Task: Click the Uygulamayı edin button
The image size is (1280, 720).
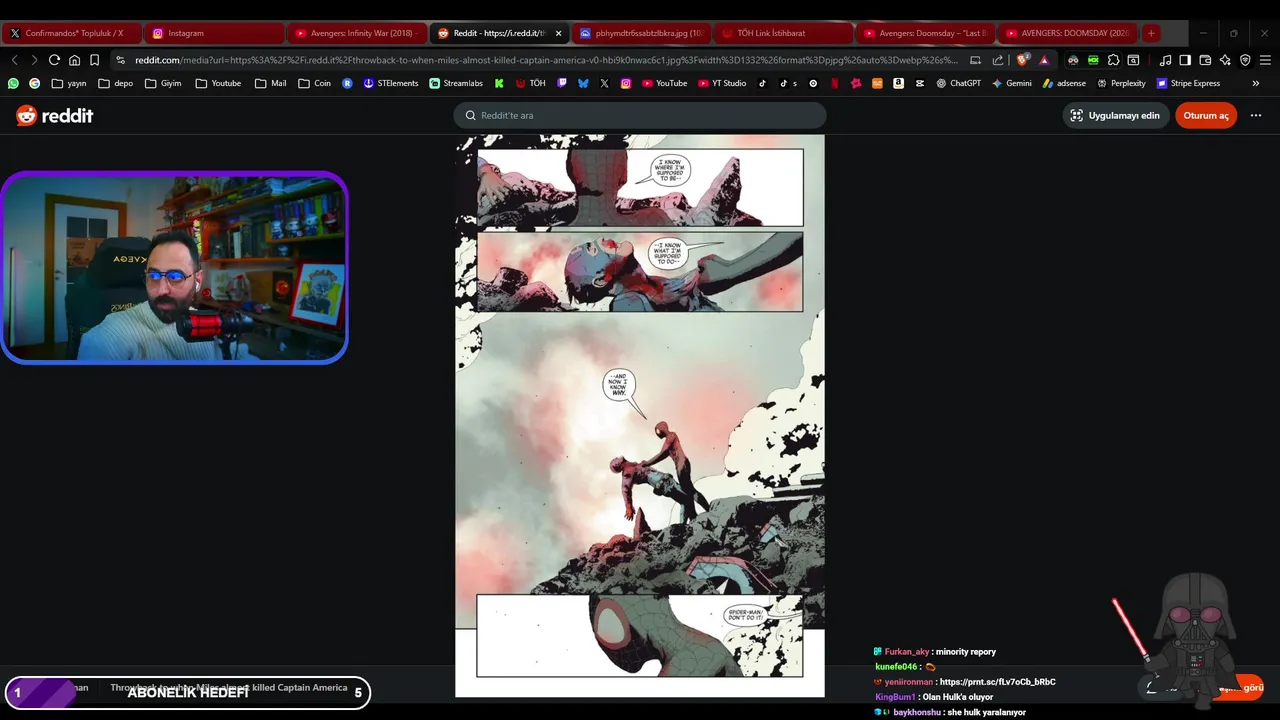Action: (1115, 115)
